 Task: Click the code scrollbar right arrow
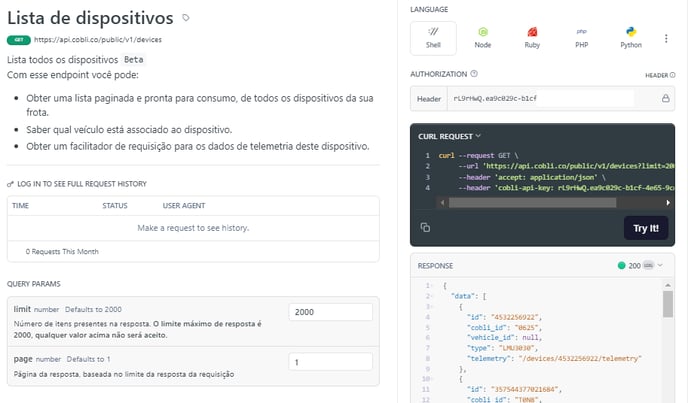667,202
